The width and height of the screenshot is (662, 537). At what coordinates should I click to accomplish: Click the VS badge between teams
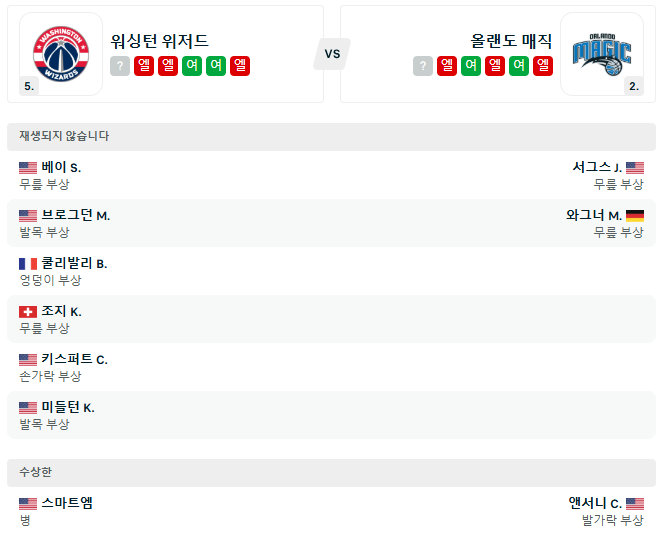(x=332, y=54)
